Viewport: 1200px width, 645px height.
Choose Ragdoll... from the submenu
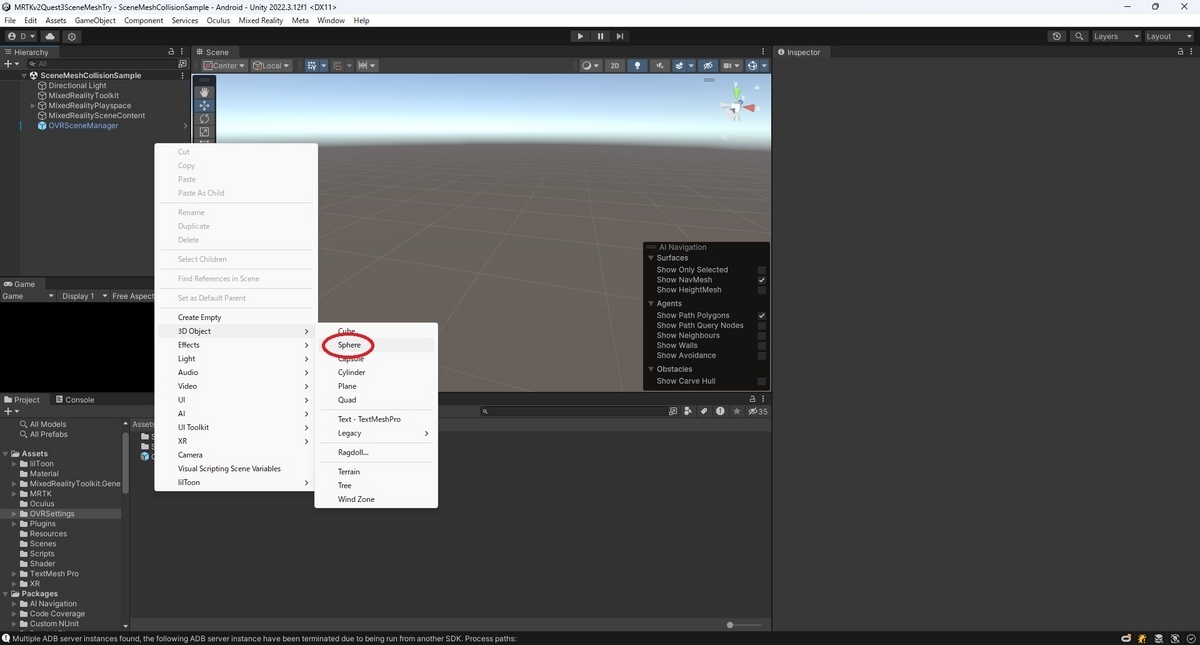point(376,453)
